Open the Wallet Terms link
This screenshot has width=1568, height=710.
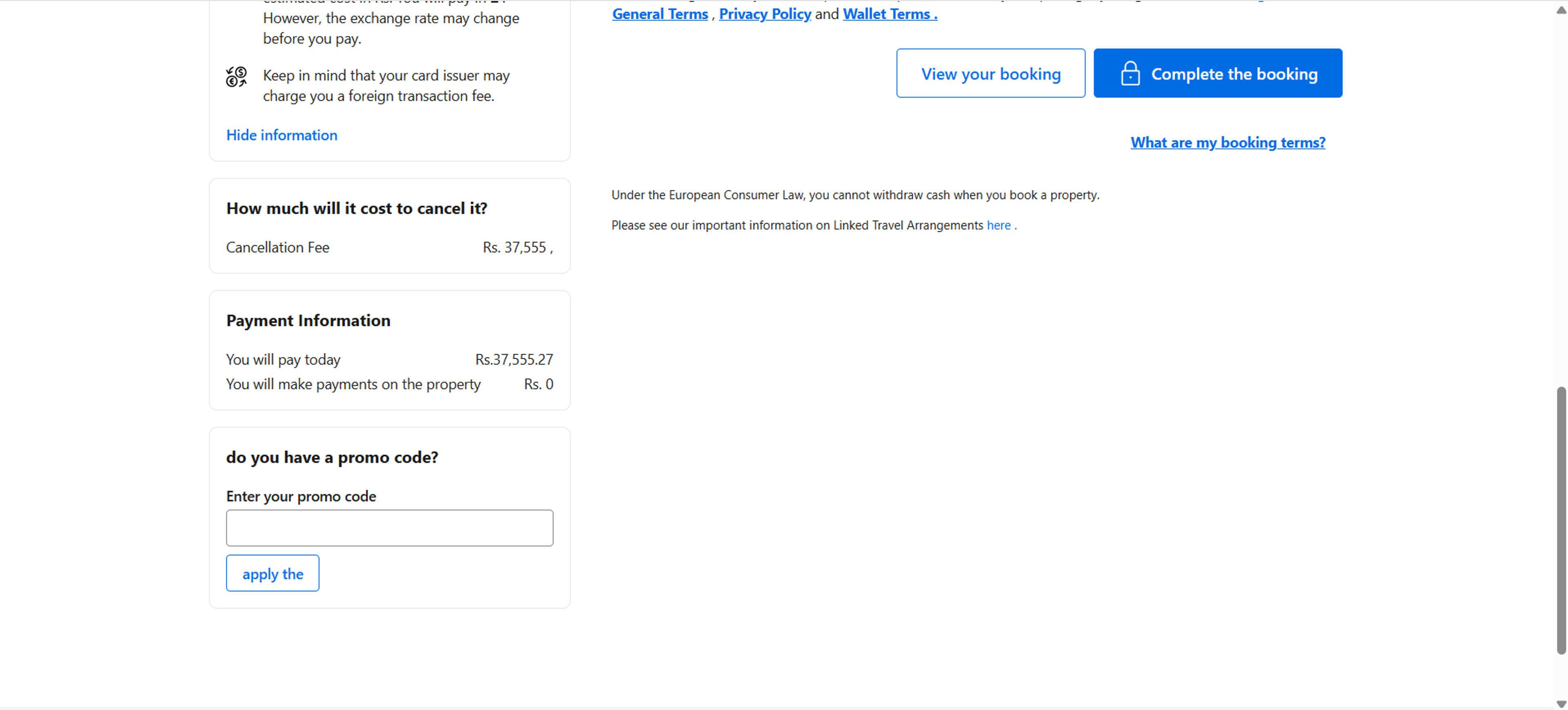coord(890,14)
